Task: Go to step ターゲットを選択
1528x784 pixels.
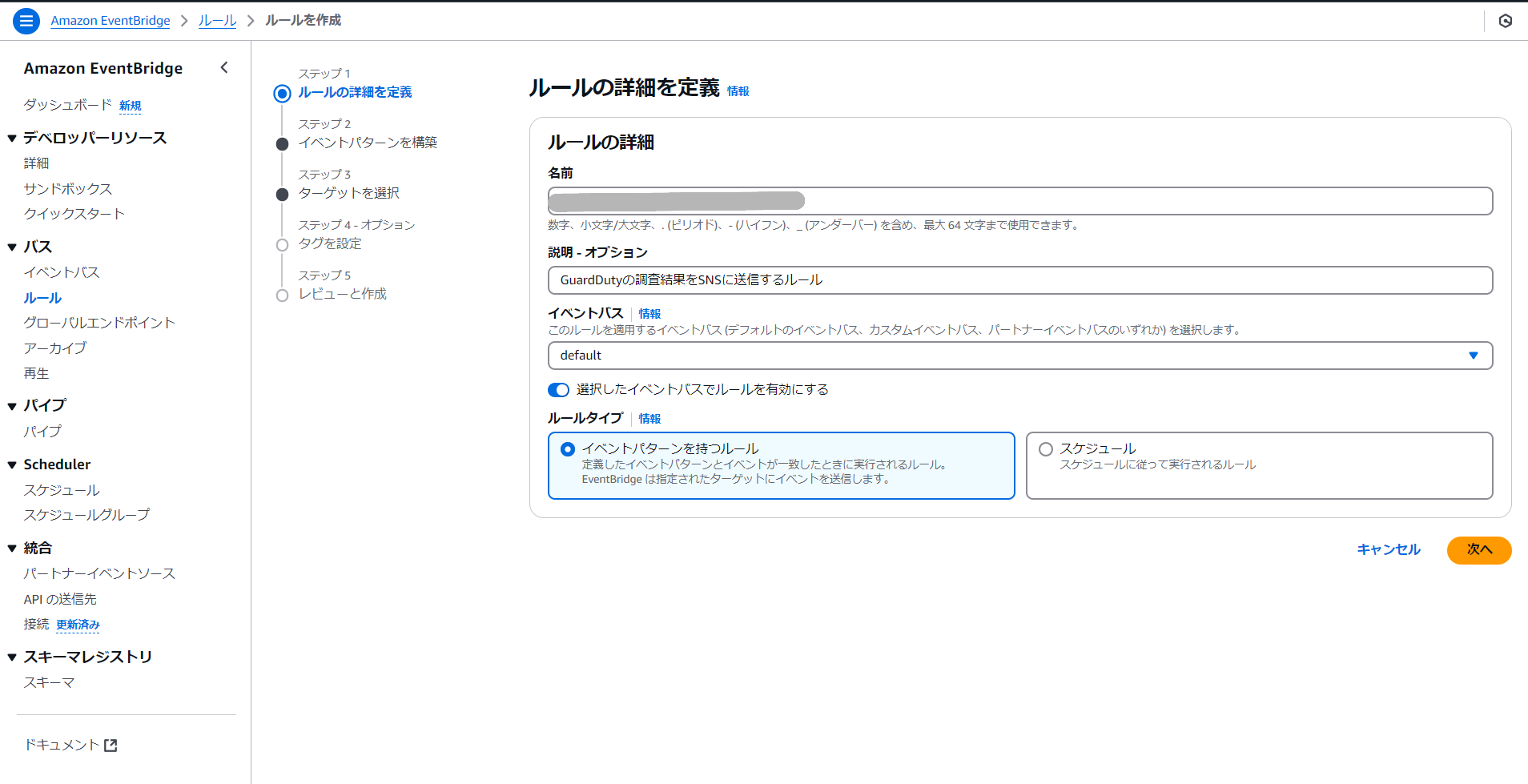Action: (x=349, y=193)
